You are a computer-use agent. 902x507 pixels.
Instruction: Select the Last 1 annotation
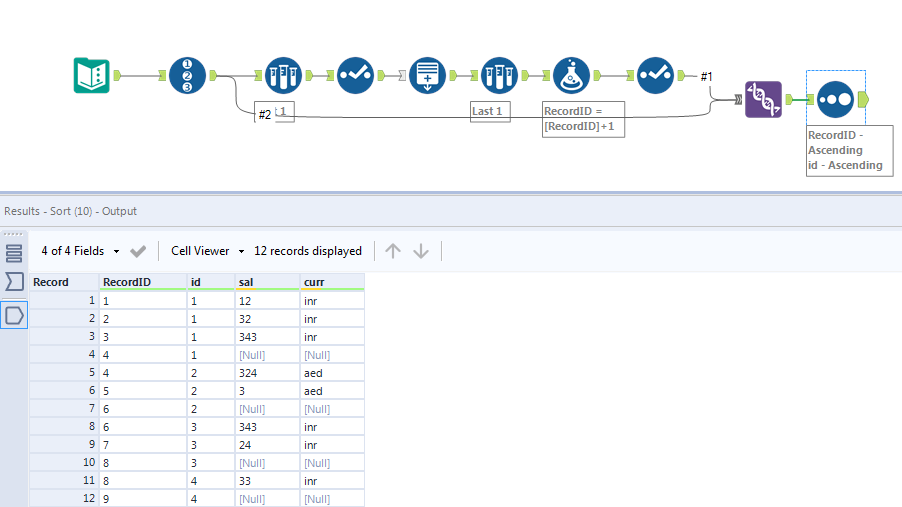[x=490, y=111]
